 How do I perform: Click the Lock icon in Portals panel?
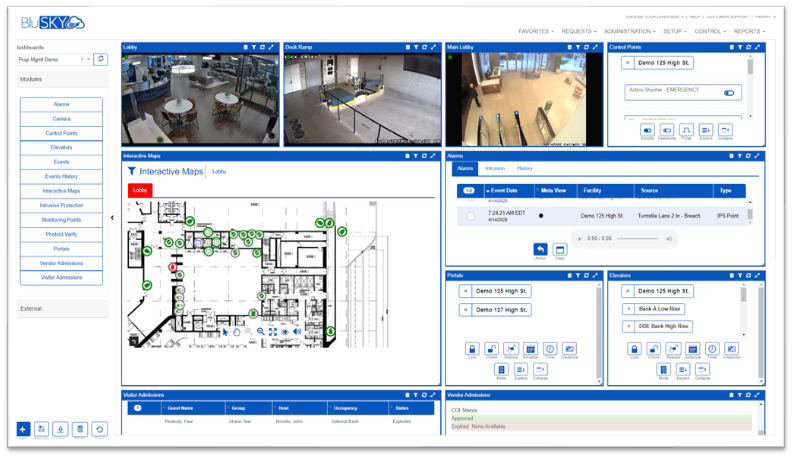pos(471,349)
